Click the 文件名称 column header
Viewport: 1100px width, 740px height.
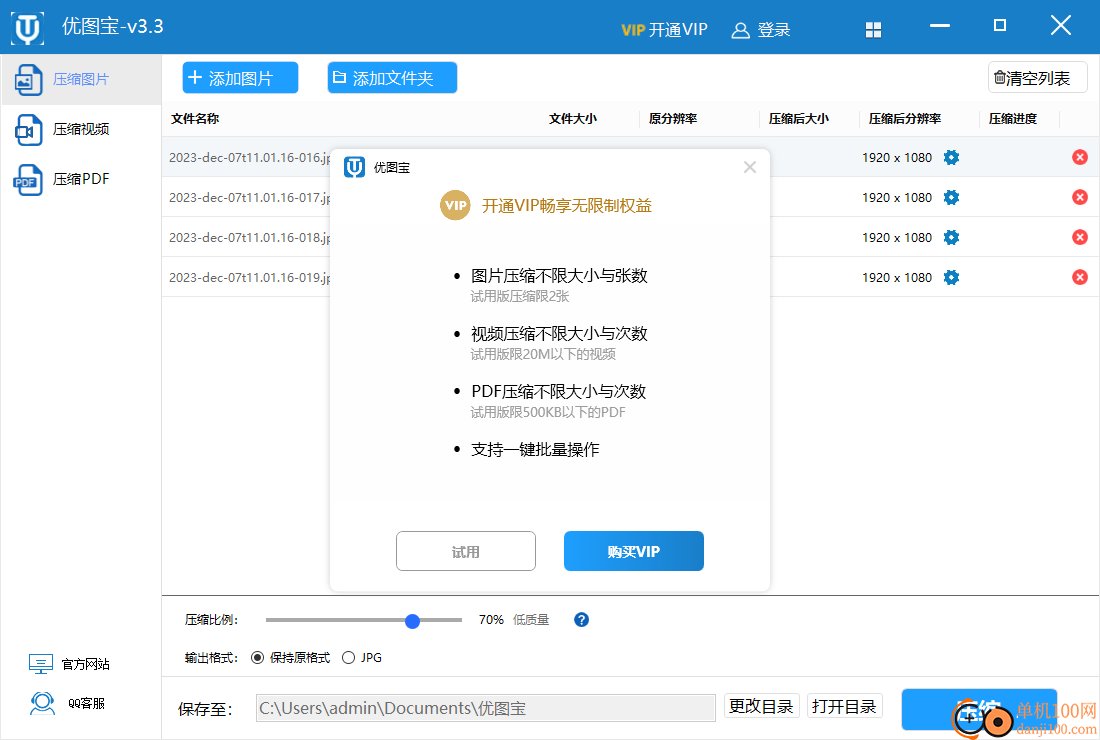coord(195,119)
